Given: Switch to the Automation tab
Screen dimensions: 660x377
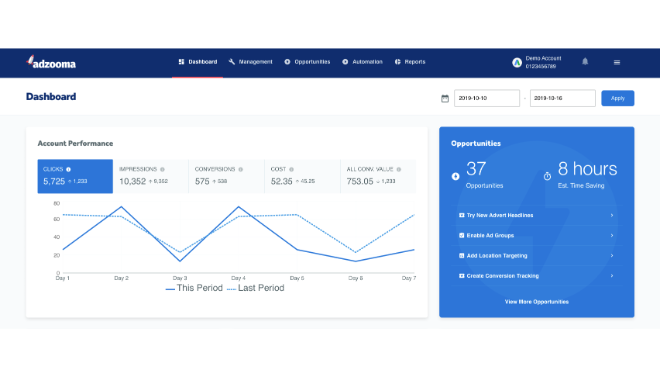Looking at the screenshot, I should (362, 62).
